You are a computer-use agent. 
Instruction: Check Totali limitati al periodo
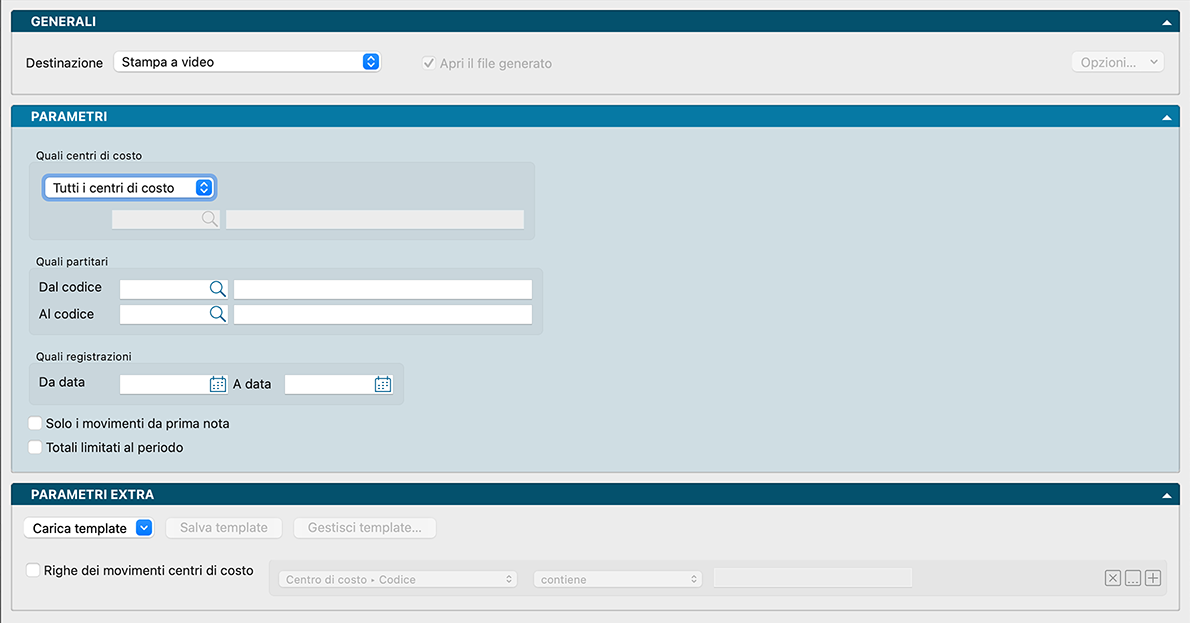[x=35, y=448]
